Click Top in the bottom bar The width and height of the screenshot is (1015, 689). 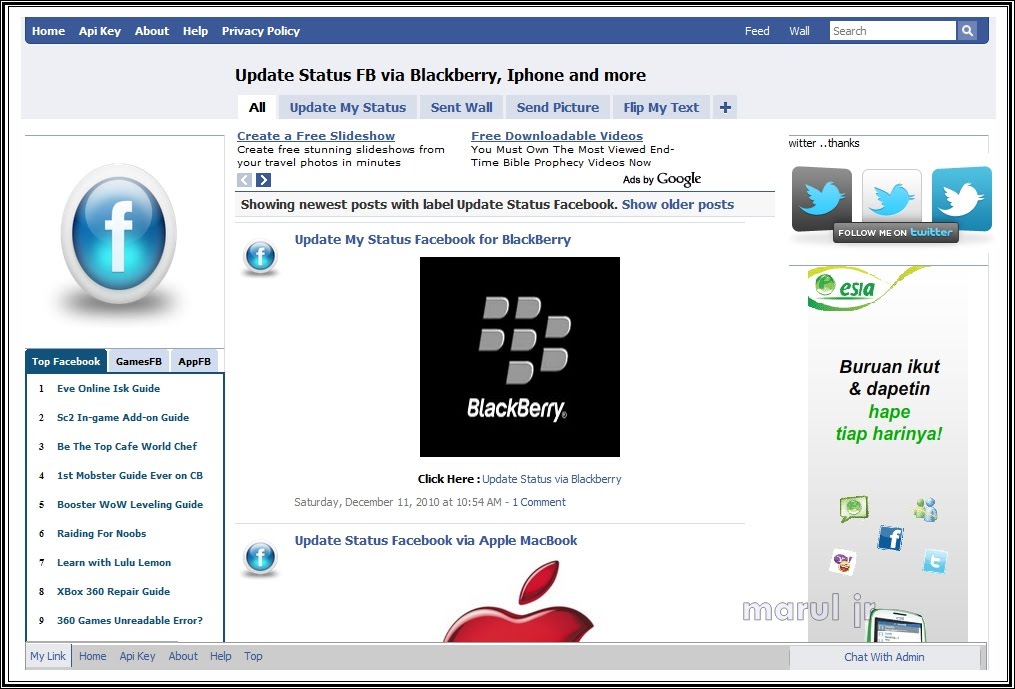coord(253,656)
